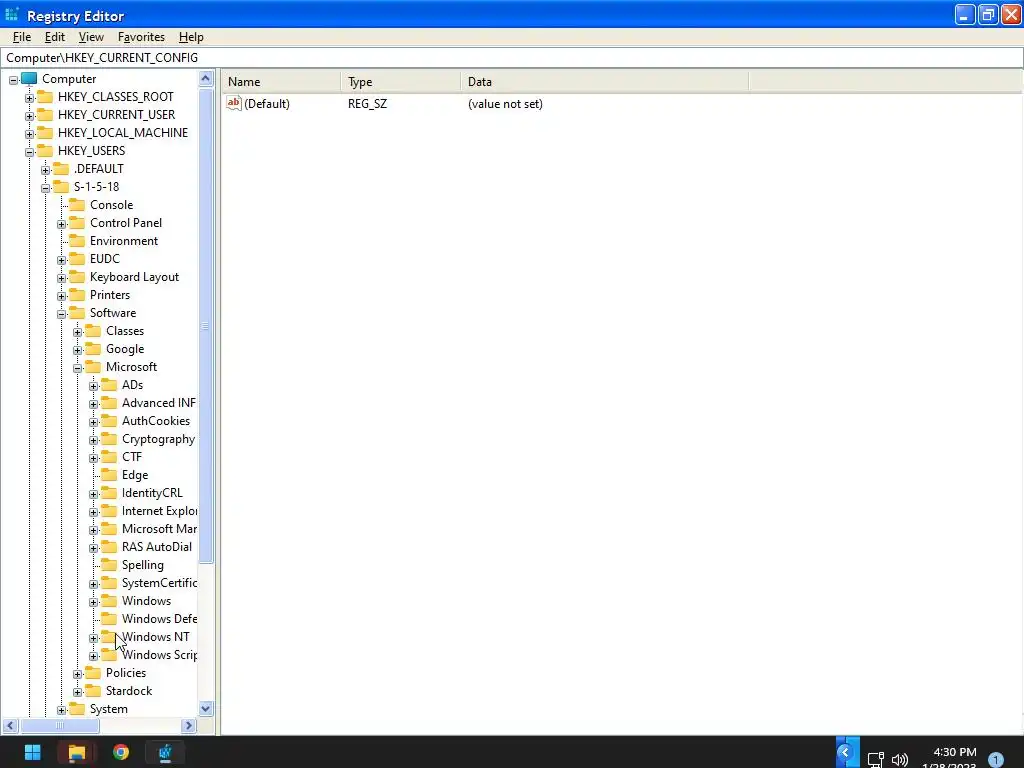The height and width of the screenshot is (768, 1024).
Task: Click the (Default) string value icon
Action: 234,103
